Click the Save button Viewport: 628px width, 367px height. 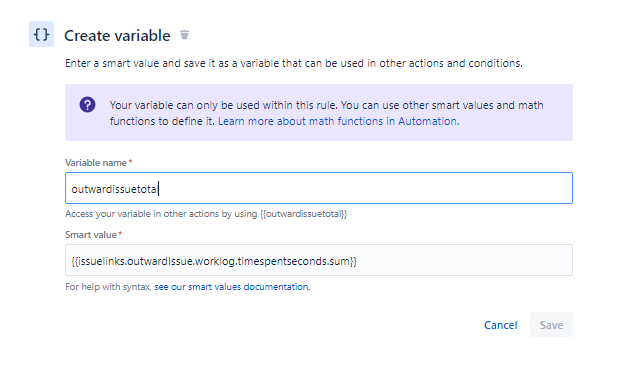click(551, 325)
